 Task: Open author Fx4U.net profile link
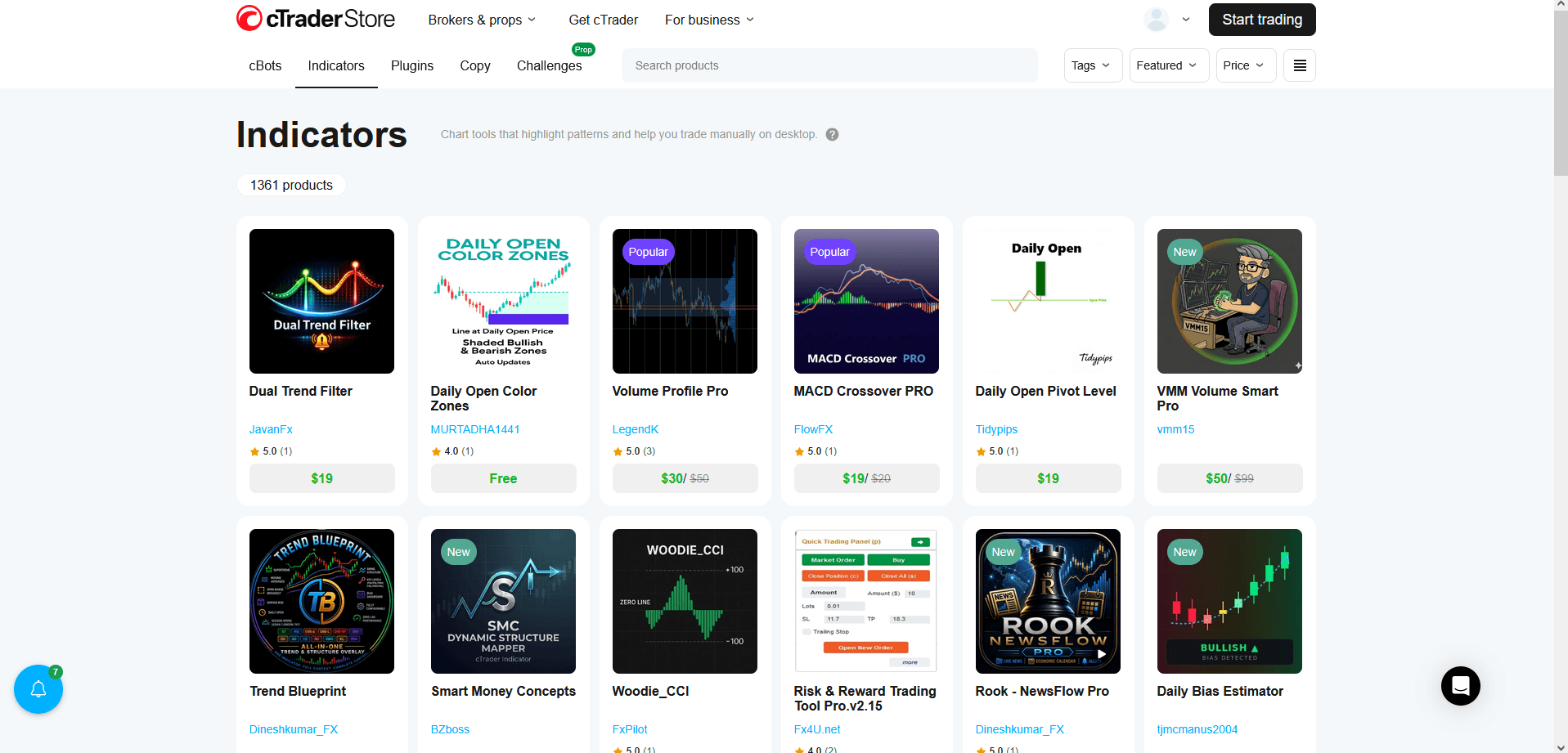click(817, 729)
